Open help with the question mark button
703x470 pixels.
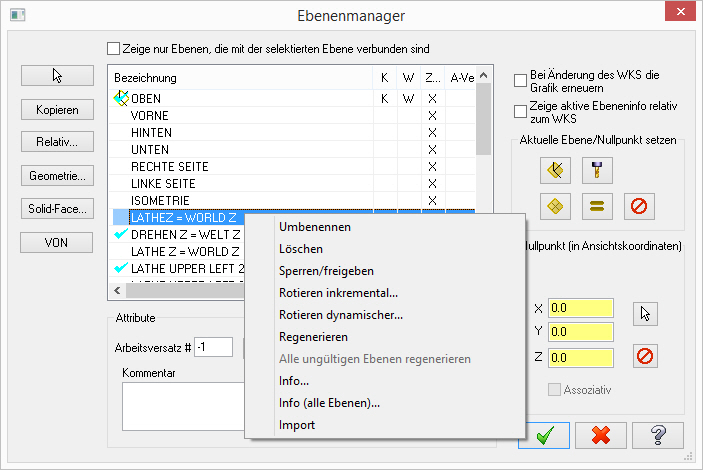coord(658,435)
